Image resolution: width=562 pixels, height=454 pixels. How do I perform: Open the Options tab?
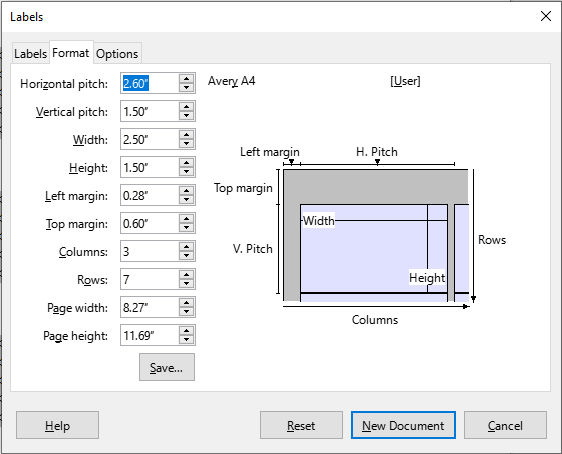(x=117, y=54)
